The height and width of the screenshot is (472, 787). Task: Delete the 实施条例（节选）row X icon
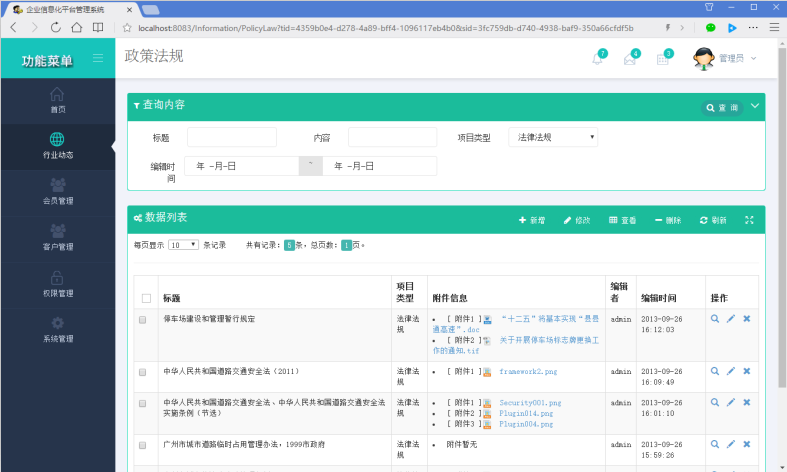coord(747,402)
